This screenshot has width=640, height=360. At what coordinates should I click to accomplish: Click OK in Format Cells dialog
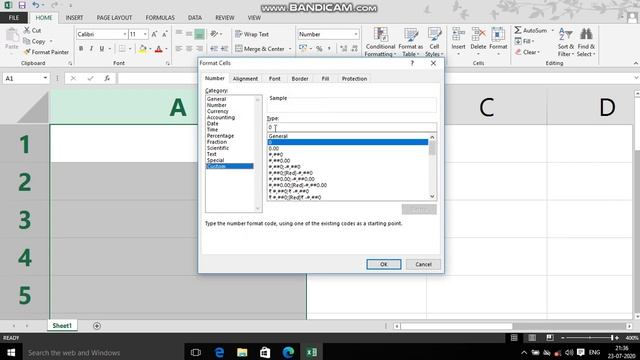[384, 264]
